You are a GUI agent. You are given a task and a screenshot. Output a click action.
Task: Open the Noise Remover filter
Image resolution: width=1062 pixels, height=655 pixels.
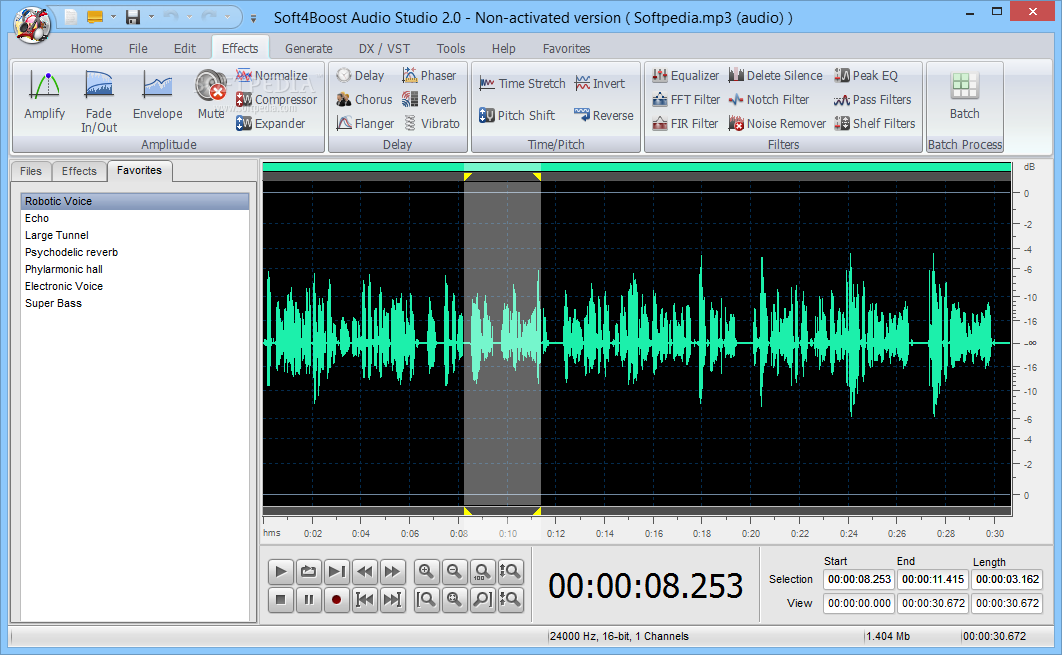(x=777, y=123)
